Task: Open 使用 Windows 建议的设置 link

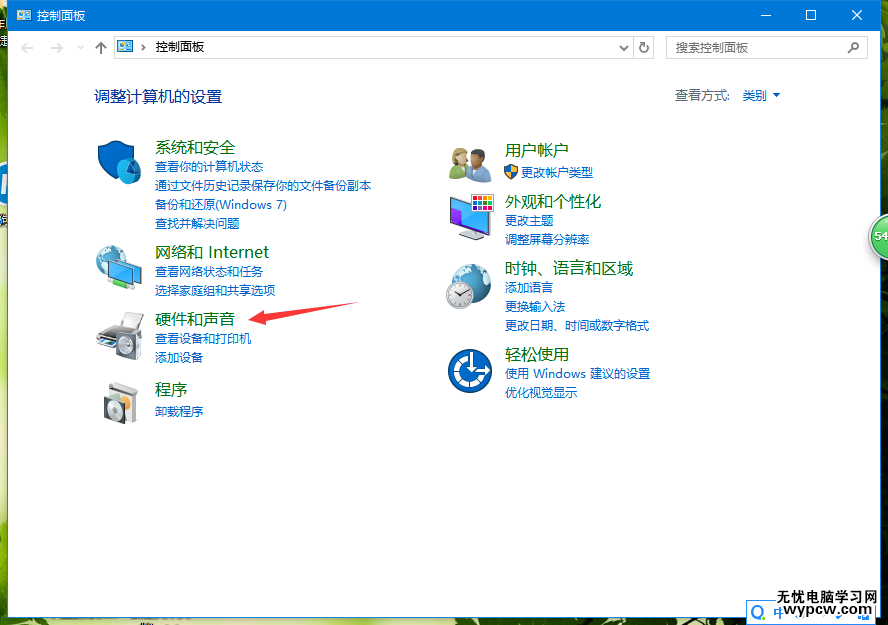Action: point(577,374)
